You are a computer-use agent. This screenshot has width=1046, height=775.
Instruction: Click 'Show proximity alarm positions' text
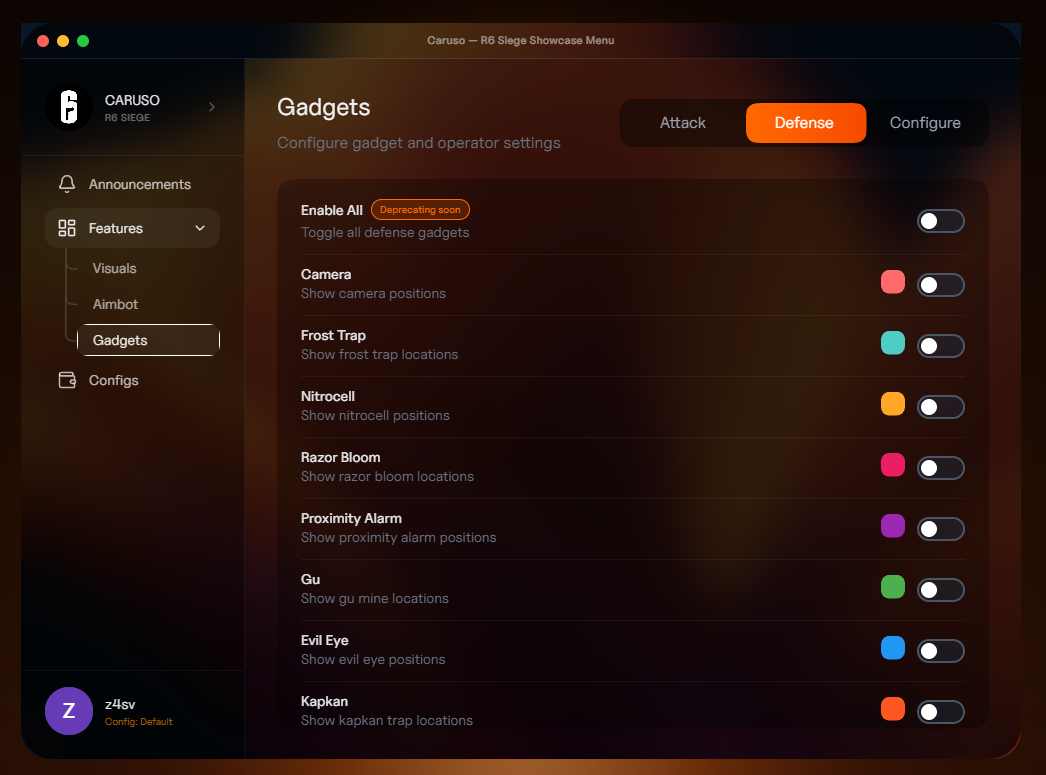point(398,538)
